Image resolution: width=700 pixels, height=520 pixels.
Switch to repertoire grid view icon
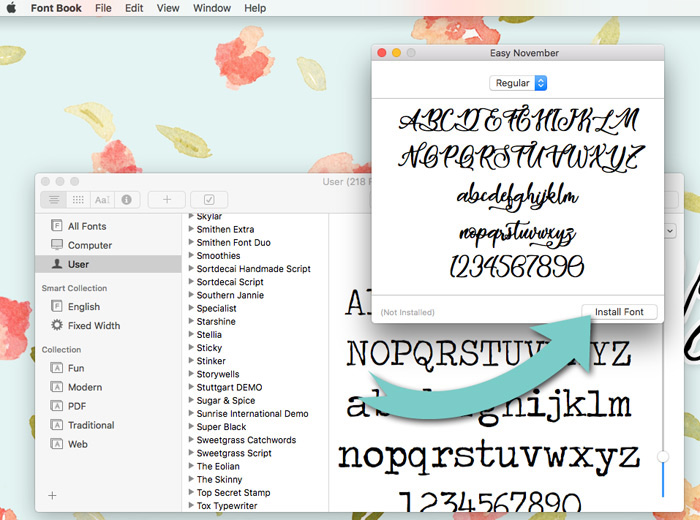pyautogui.click(x=78, y=200)
